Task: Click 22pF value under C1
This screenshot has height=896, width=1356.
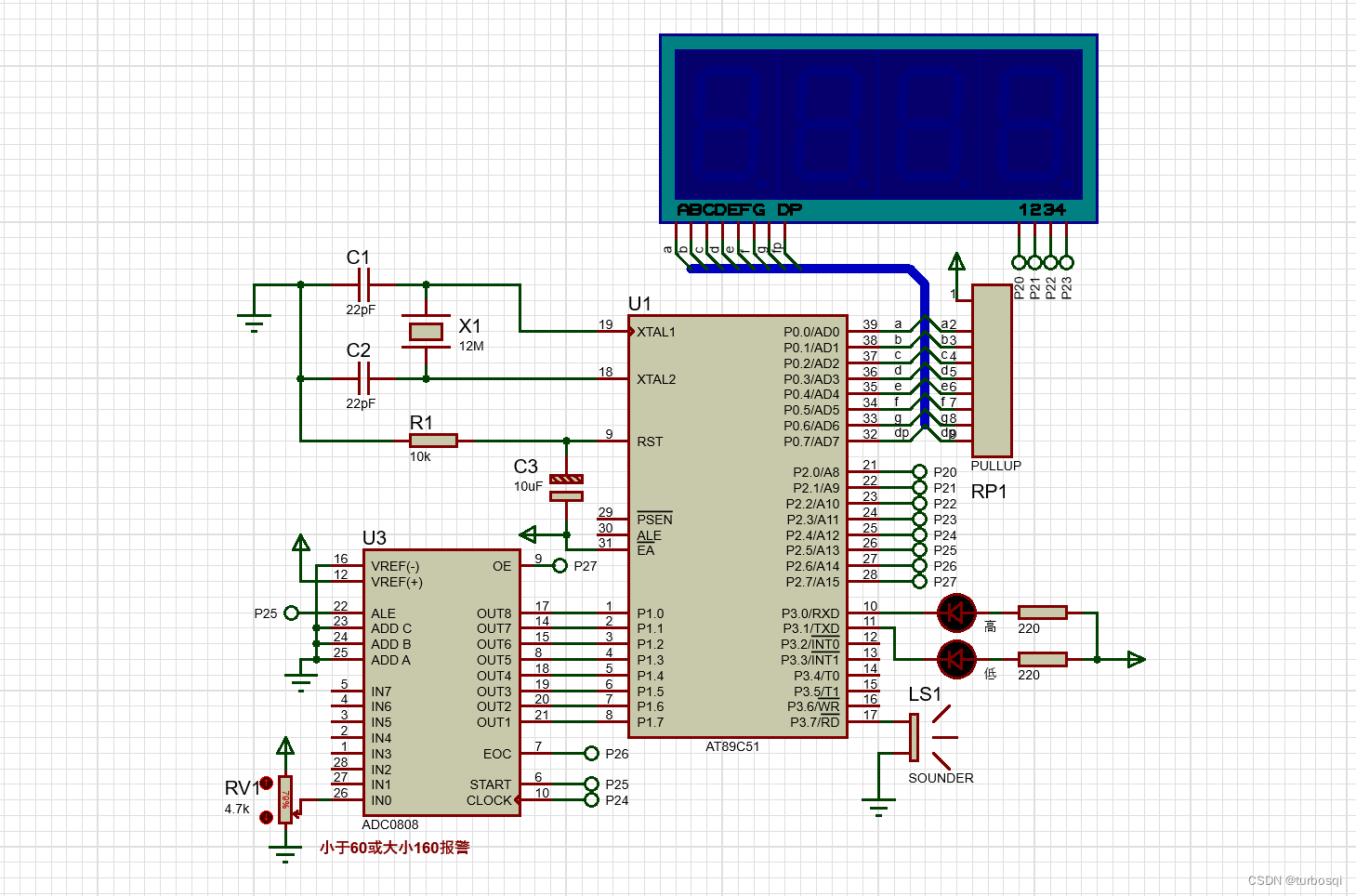Action: point(361,310)
